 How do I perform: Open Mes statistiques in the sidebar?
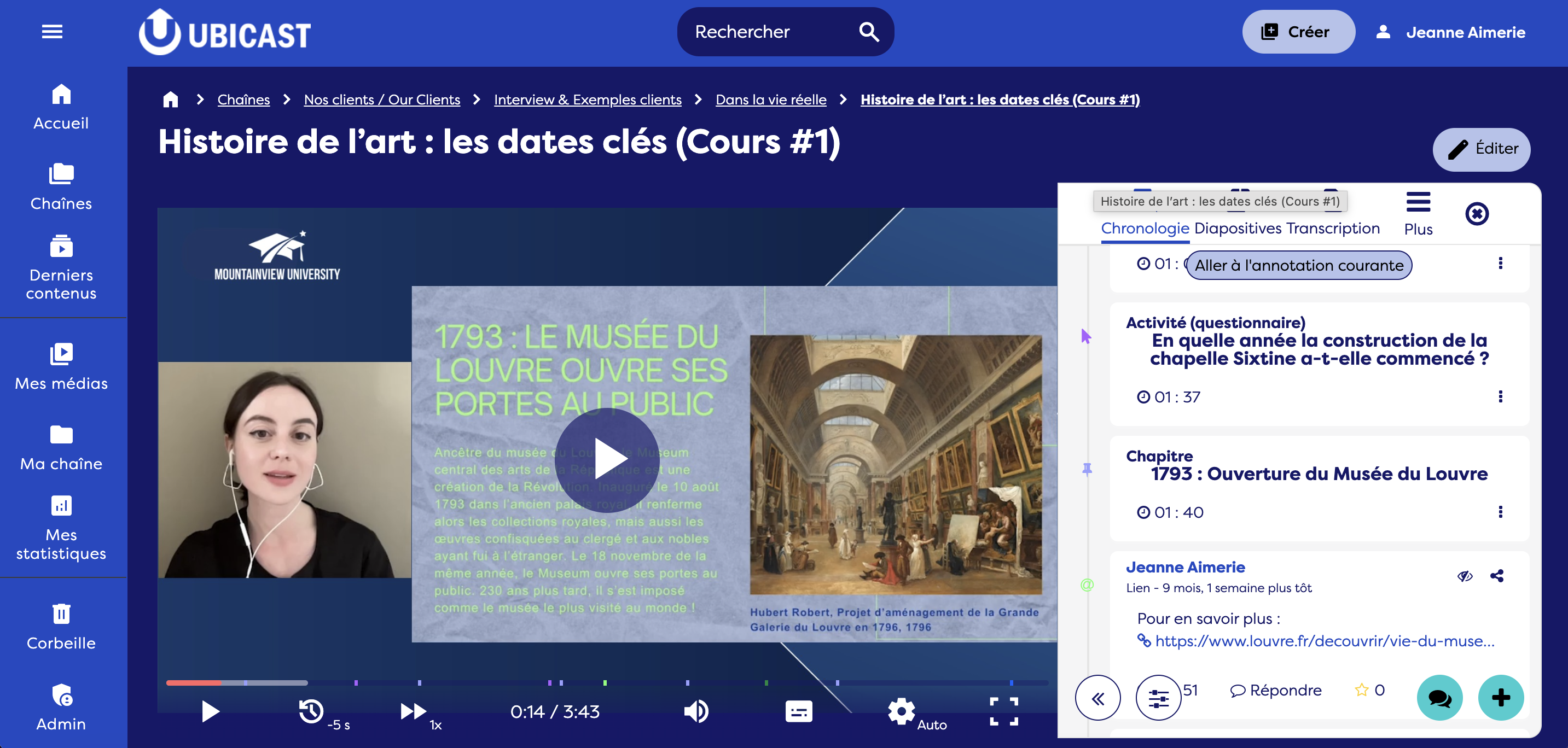[61, 528]
